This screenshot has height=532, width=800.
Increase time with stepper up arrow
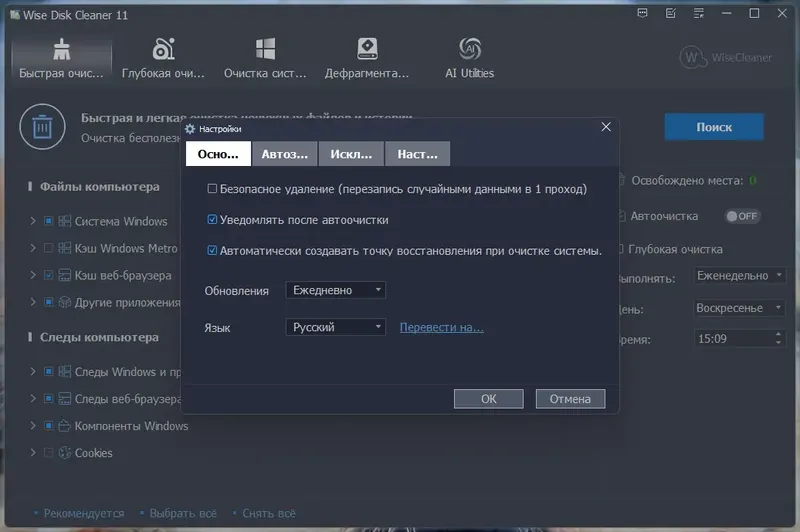tap(778, 335)
